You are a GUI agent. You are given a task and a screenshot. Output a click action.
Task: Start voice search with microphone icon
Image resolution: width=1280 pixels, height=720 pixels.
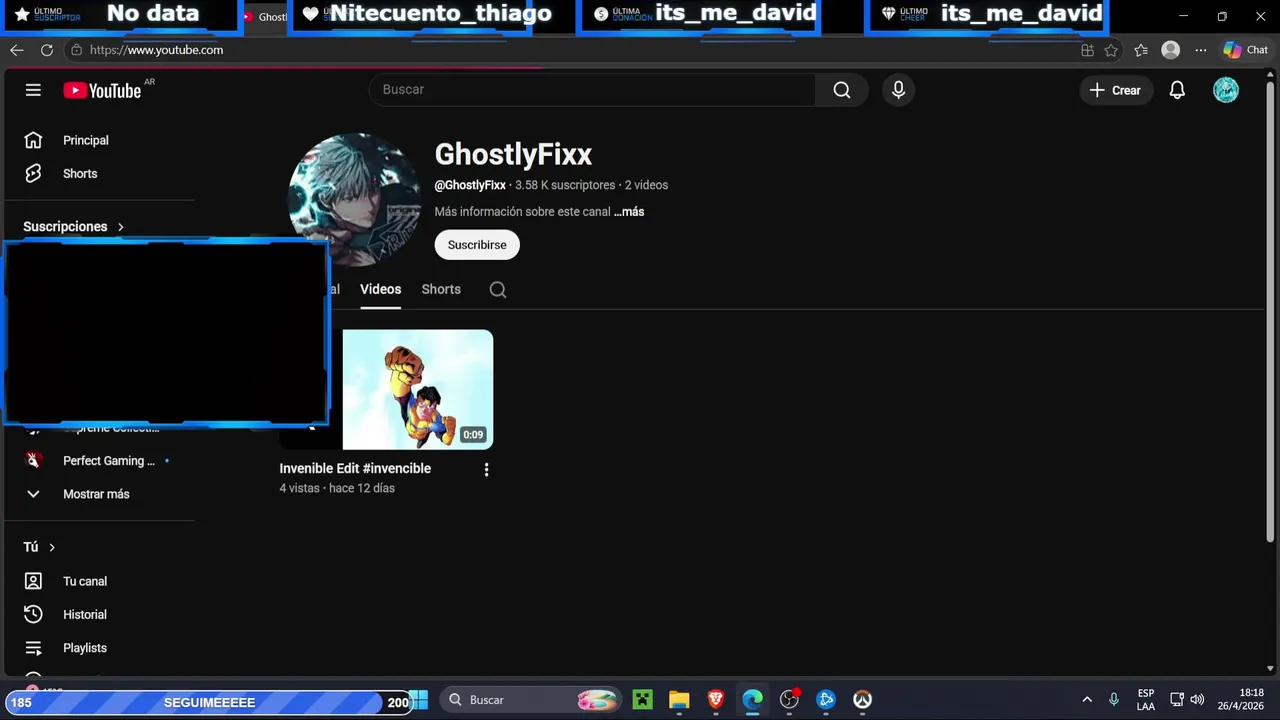point(898,90)
